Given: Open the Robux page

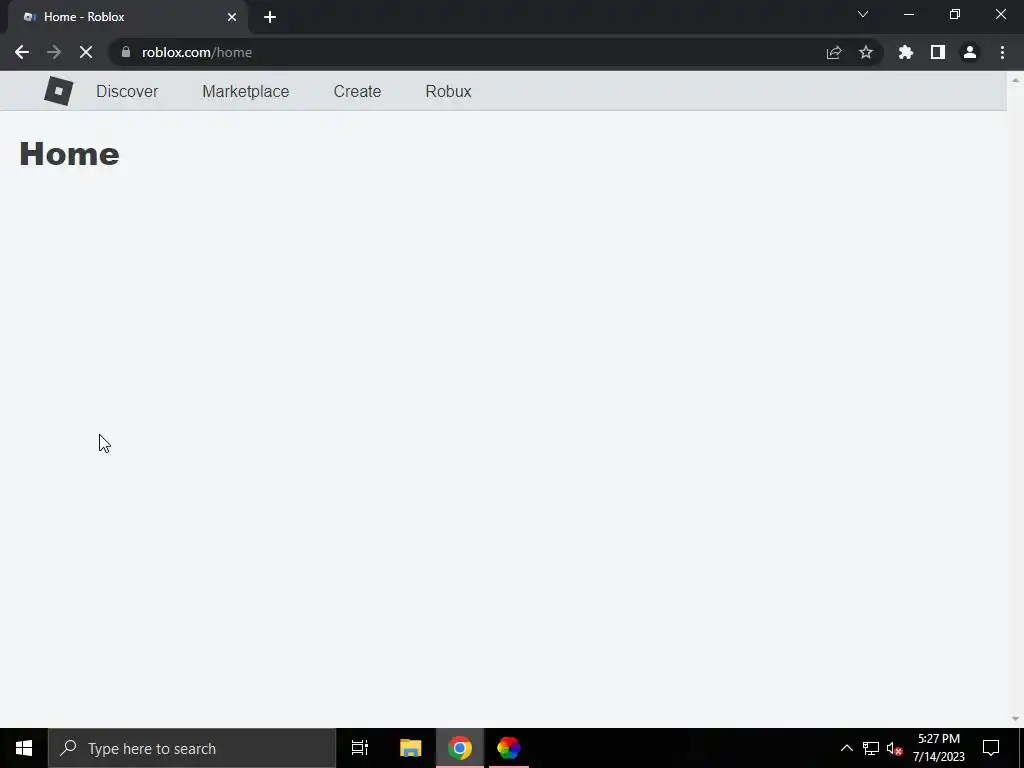Looking at the screenshot, I should point(448,91).
